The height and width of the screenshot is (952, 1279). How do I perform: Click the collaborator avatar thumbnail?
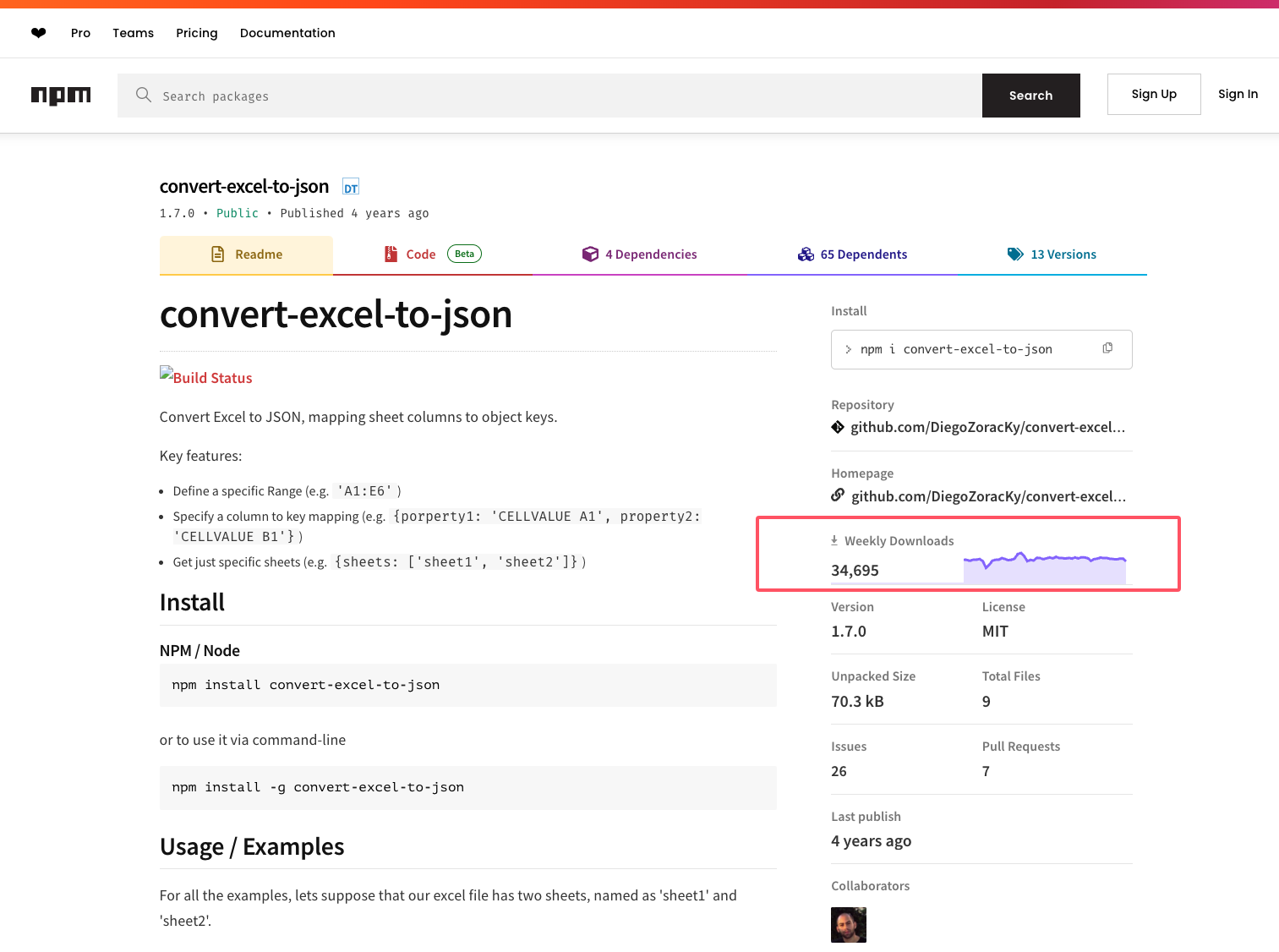click(848, 924)
